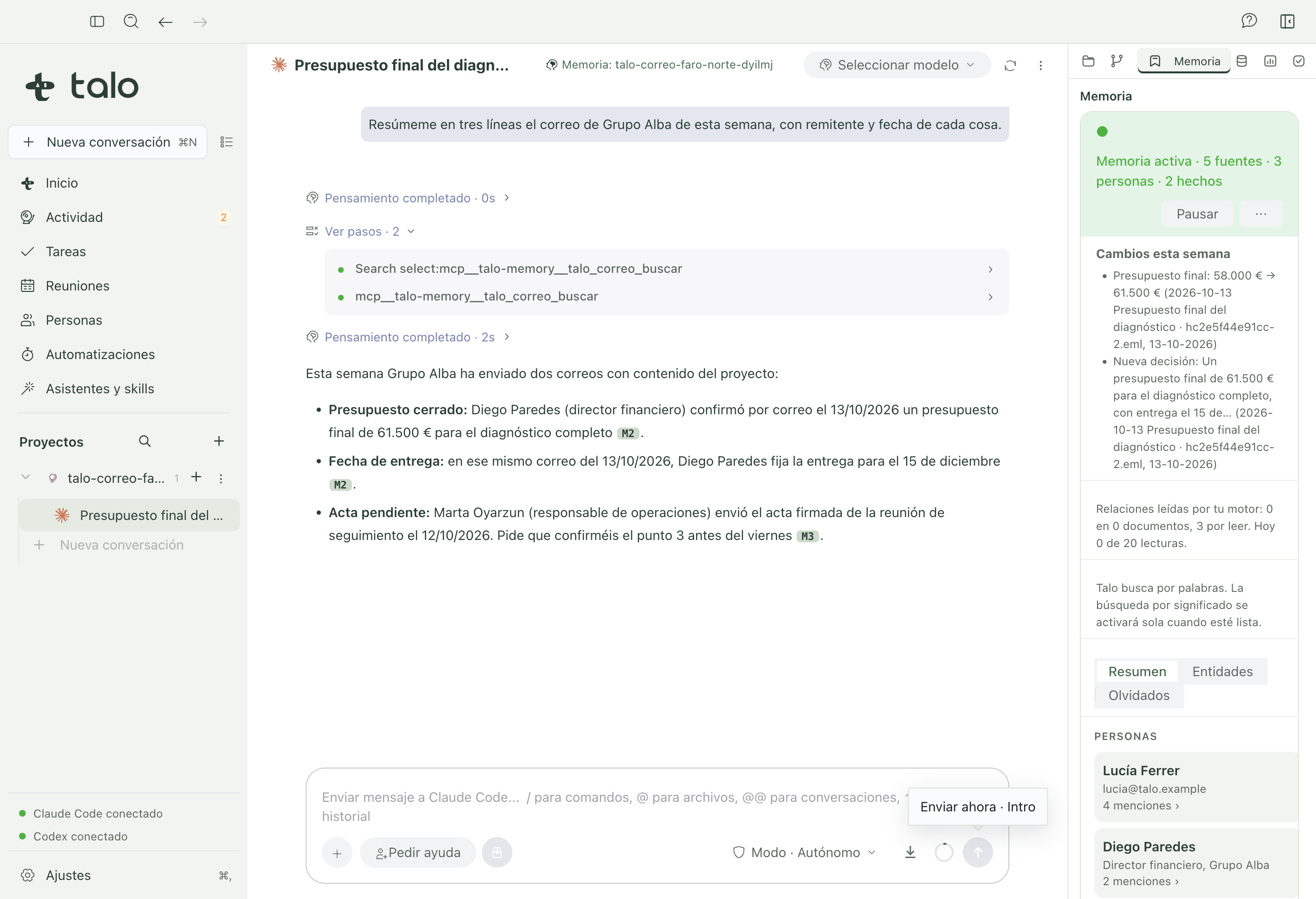The width and height of the screenshot is (1316, 899).
Task: Add a new project with plus icon
Action: tap(219, 441)
